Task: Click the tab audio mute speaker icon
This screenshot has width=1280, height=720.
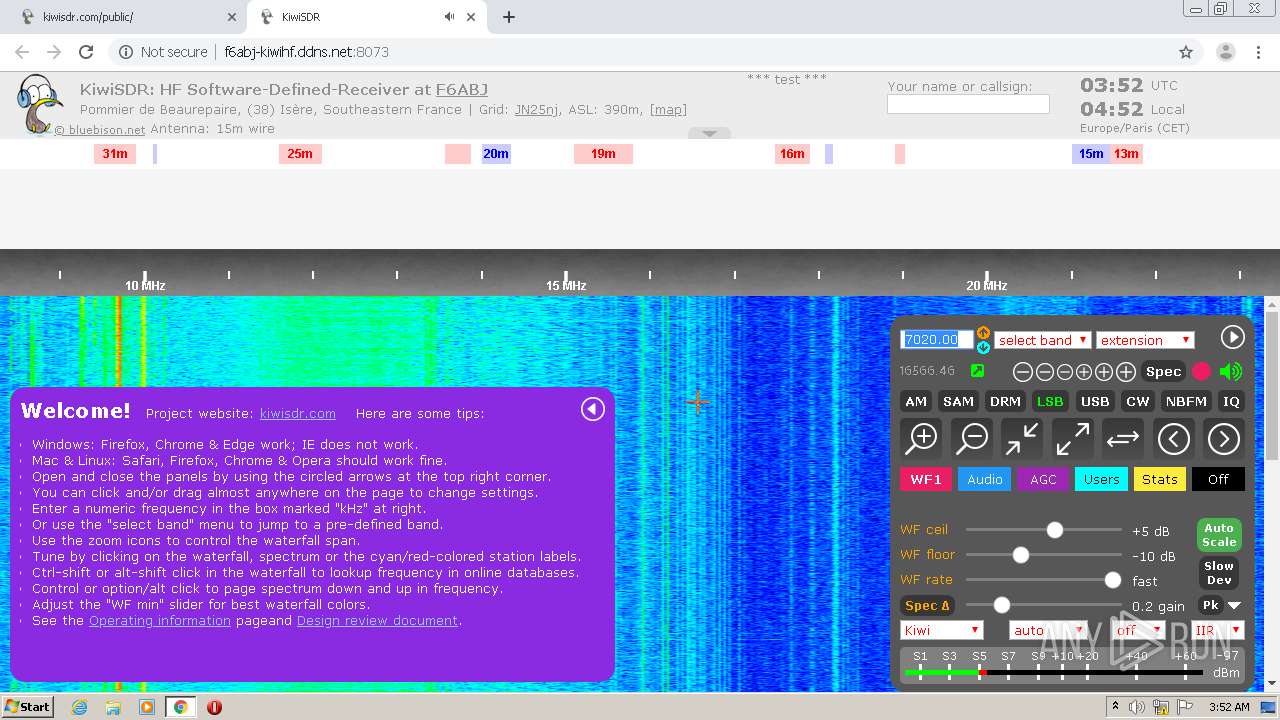Action: pyautogui.click(x=449, y=17)
